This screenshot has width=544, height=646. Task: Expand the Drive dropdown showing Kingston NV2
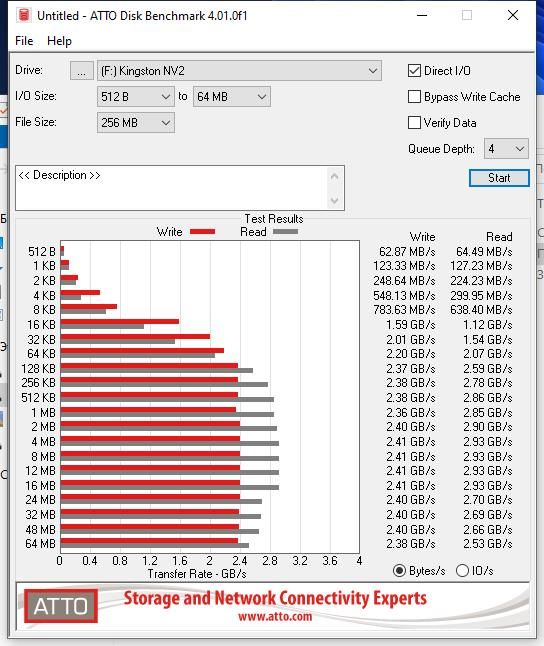coord(239,71)
